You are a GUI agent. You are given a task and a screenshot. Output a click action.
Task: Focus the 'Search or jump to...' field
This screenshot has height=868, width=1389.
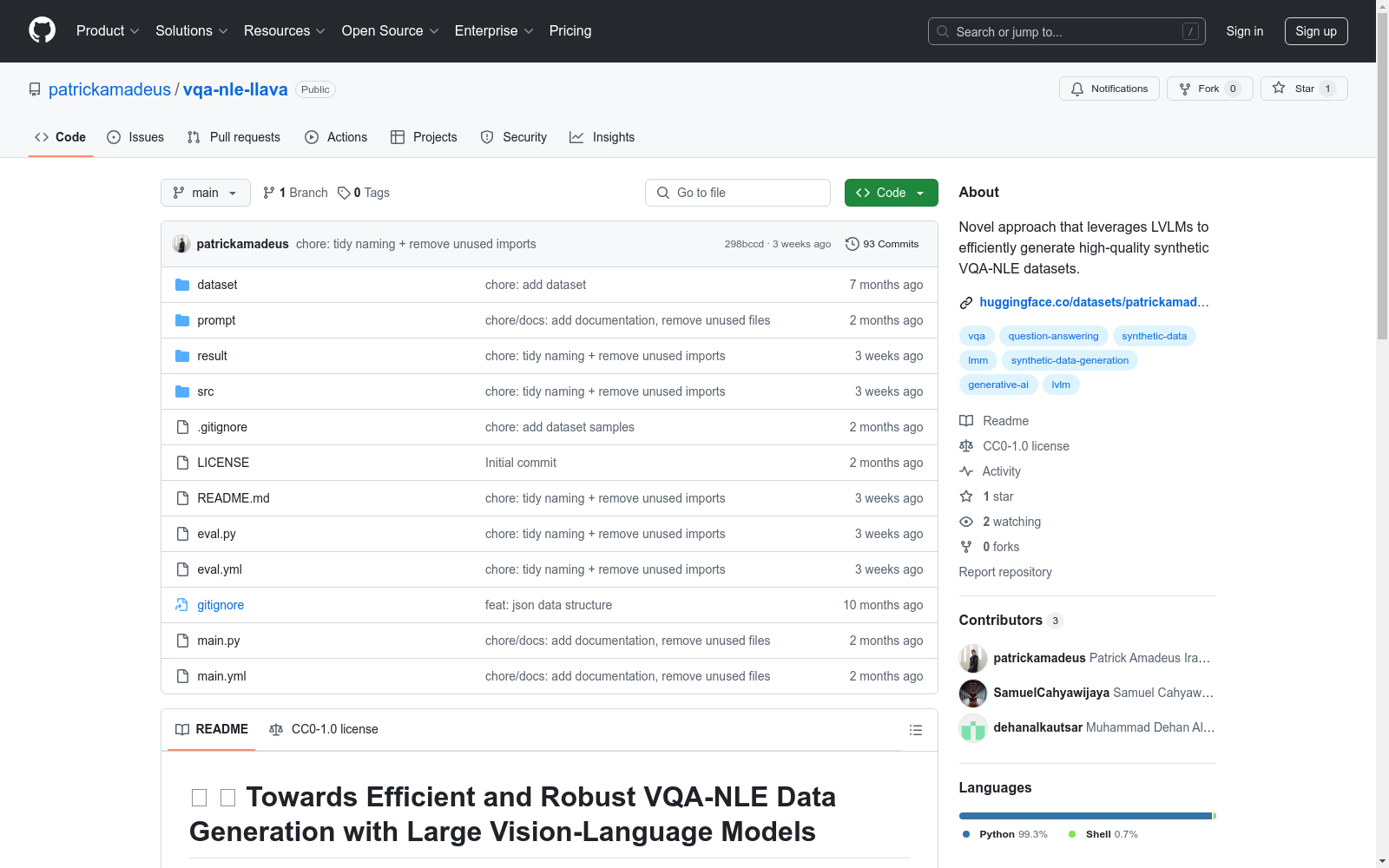[1067, 31]
